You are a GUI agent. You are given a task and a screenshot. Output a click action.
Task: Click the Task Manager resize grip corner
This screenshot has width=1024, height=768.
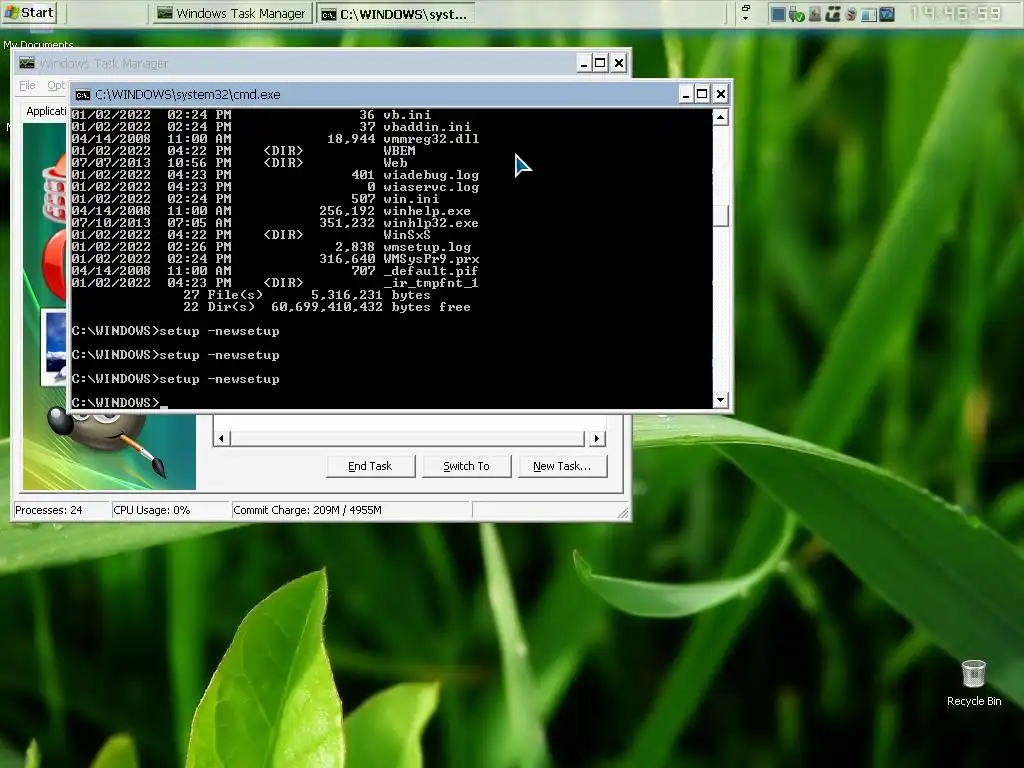coord(623,513)
